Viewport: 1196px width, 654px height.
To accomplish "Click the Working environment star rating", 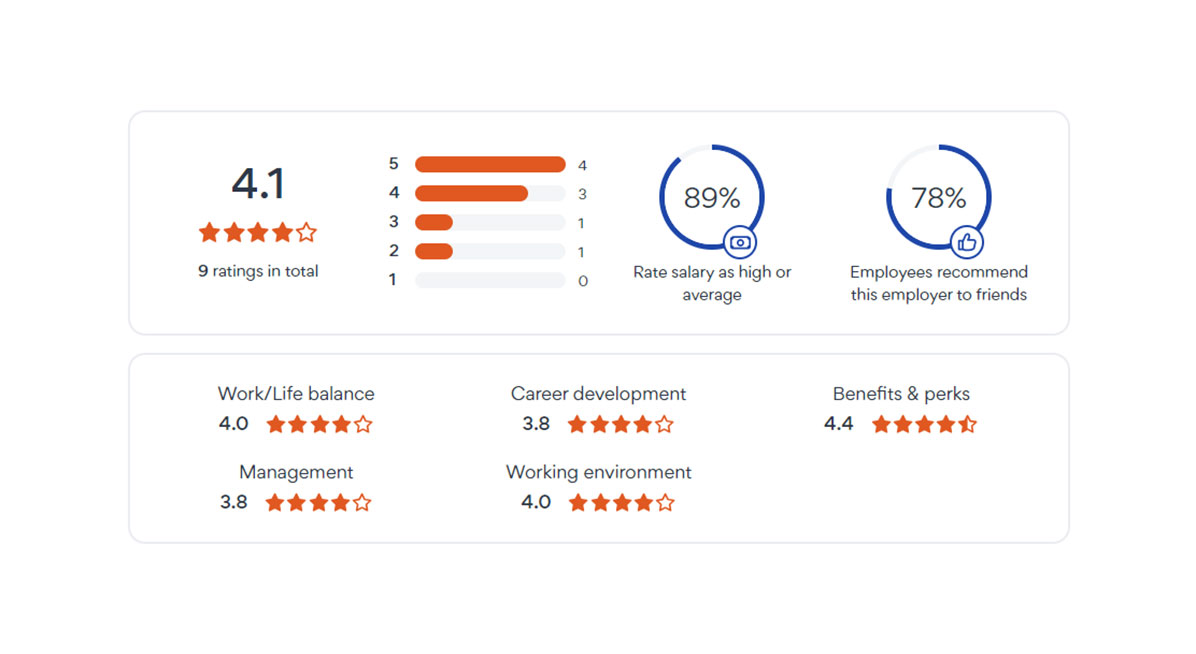I will (622, 502).
